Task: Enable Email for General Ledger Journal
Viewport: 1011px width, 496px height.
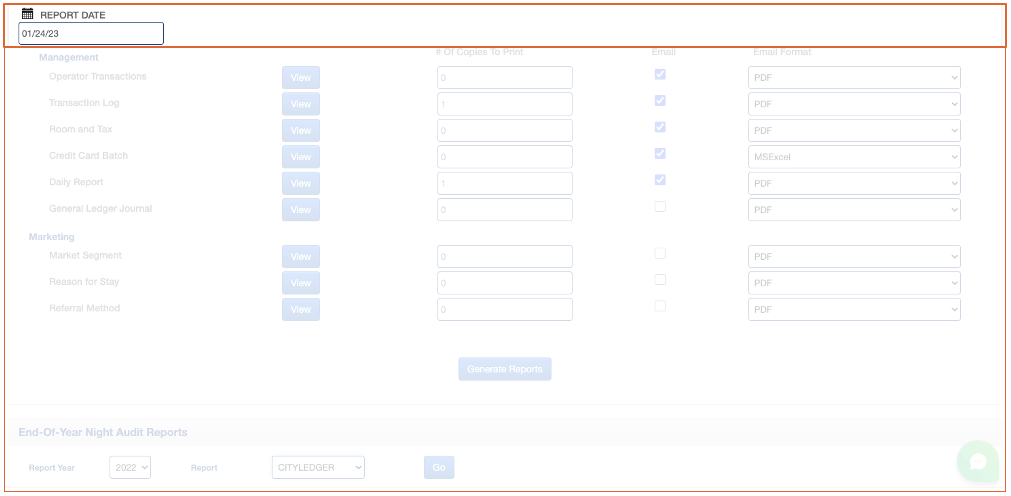Action: (660, 207)
